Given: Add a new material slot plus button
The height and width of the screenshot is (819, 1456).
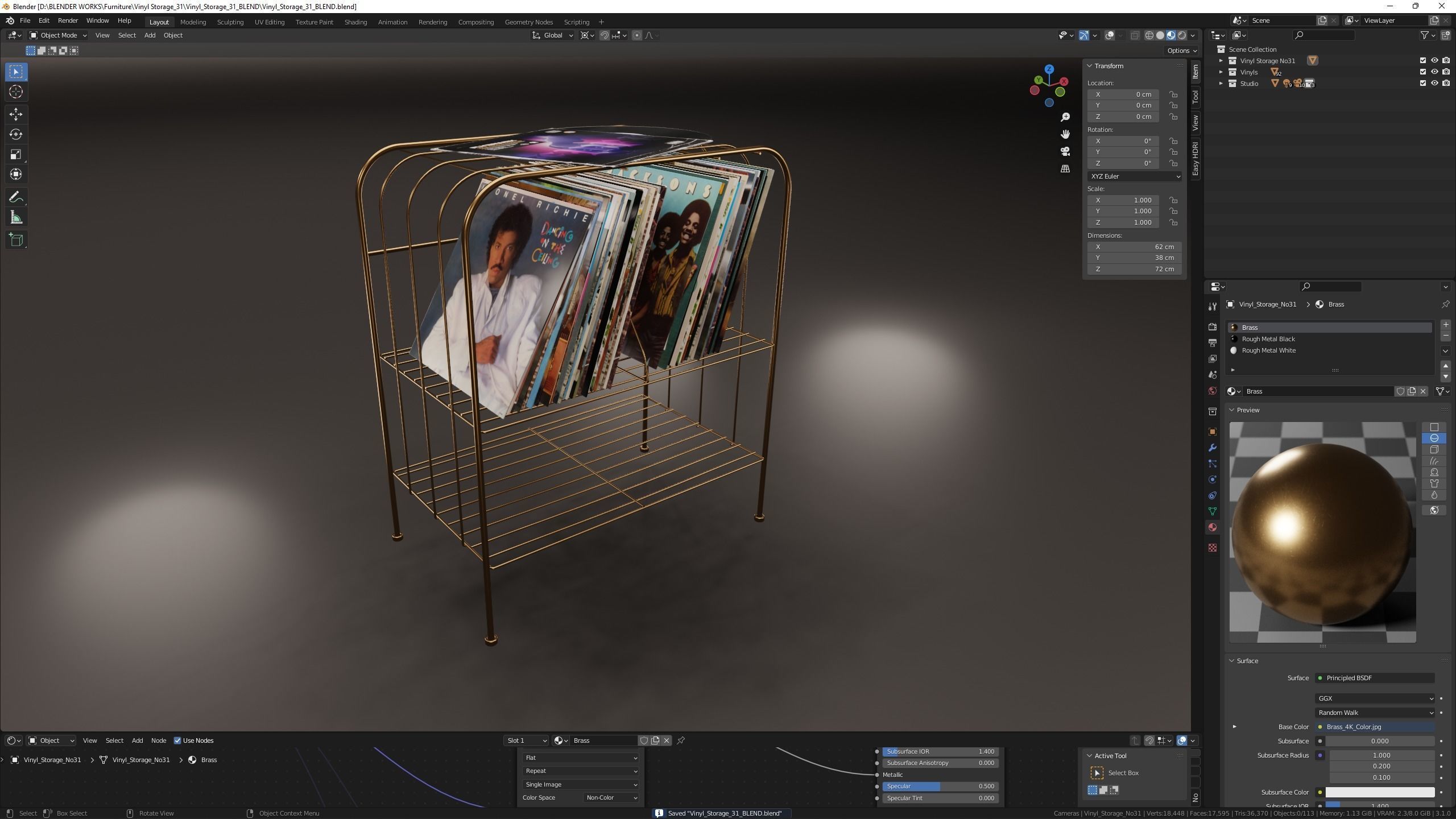Looking at the screenshot, I should pos(1445,325).
